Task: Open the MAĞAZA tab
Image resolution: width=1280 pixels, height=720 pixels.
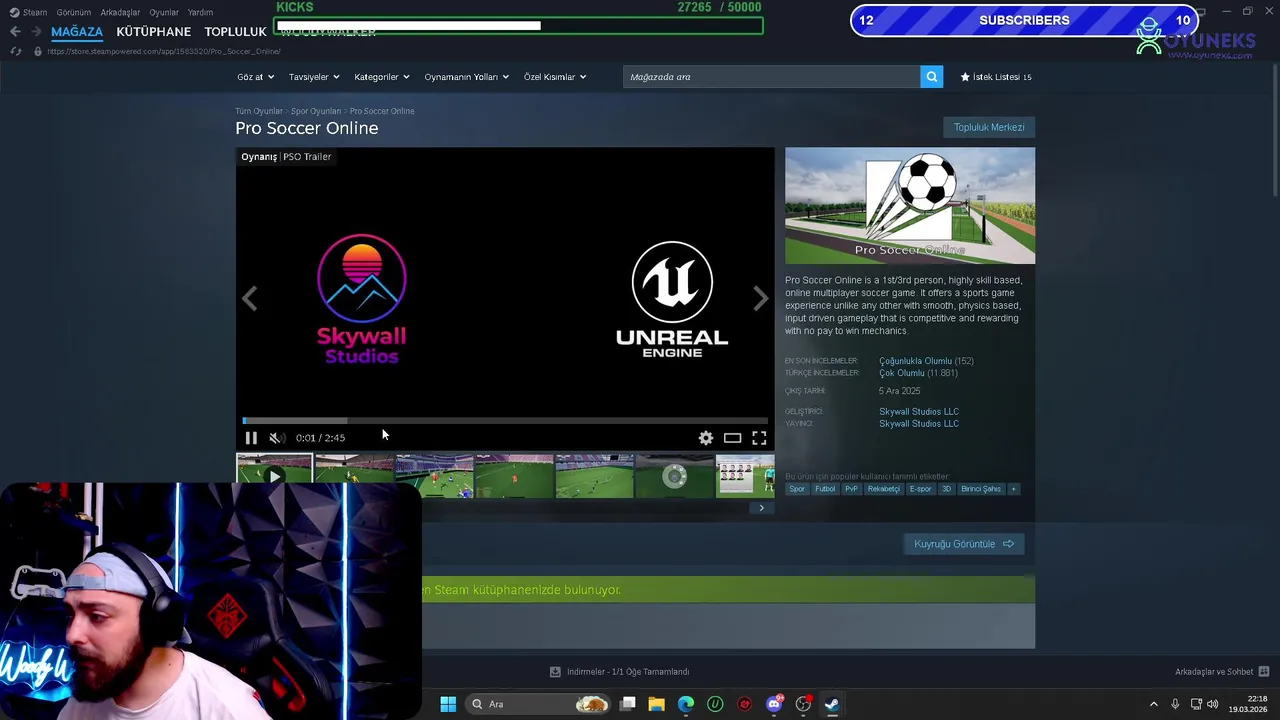Action: pyautogui.click(x=77, y=32)
